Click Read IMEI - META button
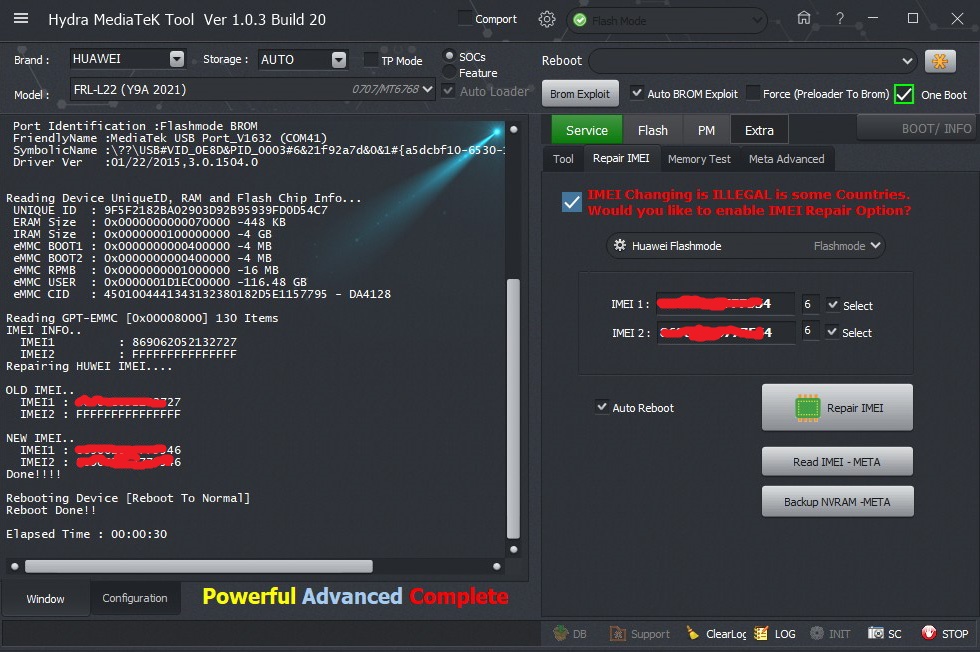Image resolution: width=980 pixels, height=652 pixels. [x=837, y=461]
